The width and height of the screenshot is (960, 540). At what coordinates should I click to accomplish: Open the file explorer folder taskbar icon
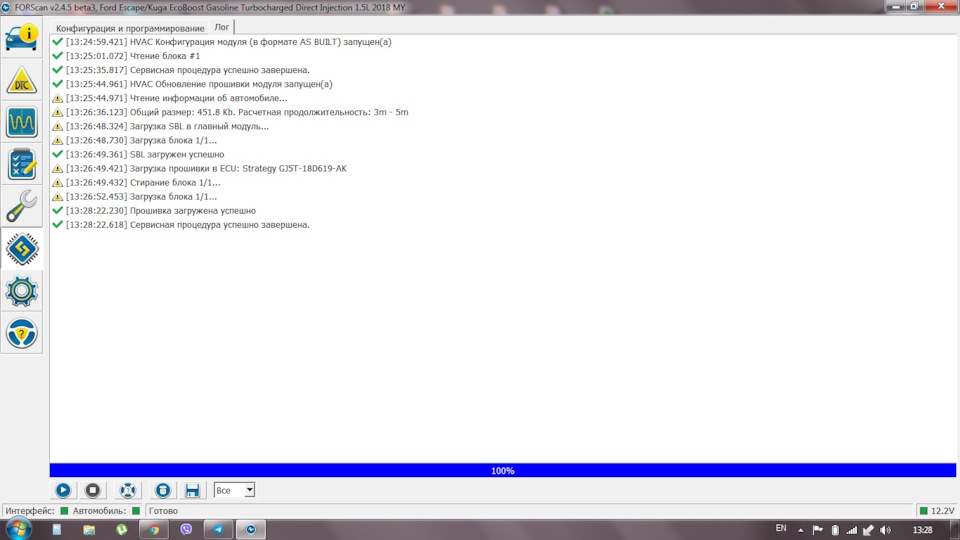click(x=89, y=530)
